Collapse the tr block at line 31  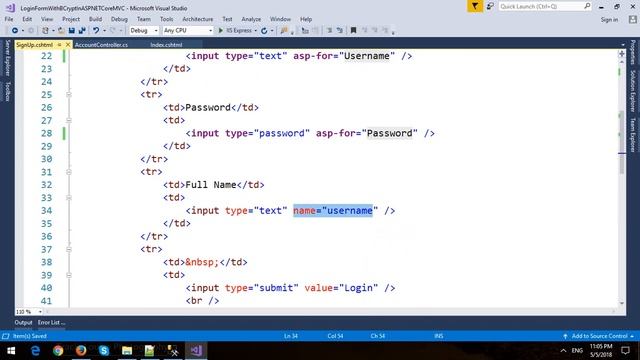tap(69, 172)
